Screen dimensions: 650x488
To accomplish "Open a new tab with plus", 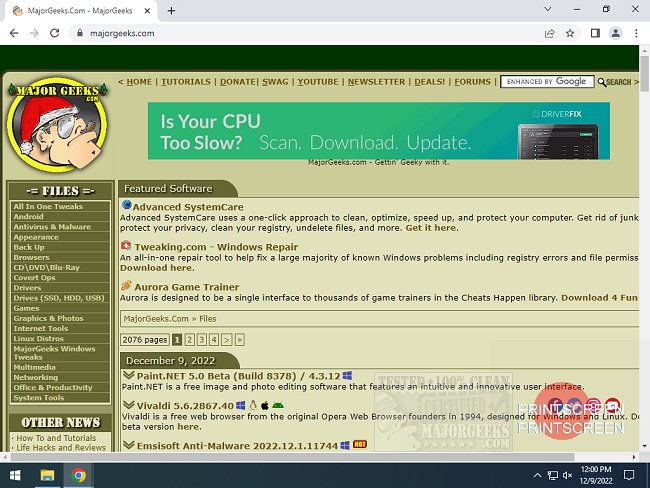I will [x=171, y=11].
